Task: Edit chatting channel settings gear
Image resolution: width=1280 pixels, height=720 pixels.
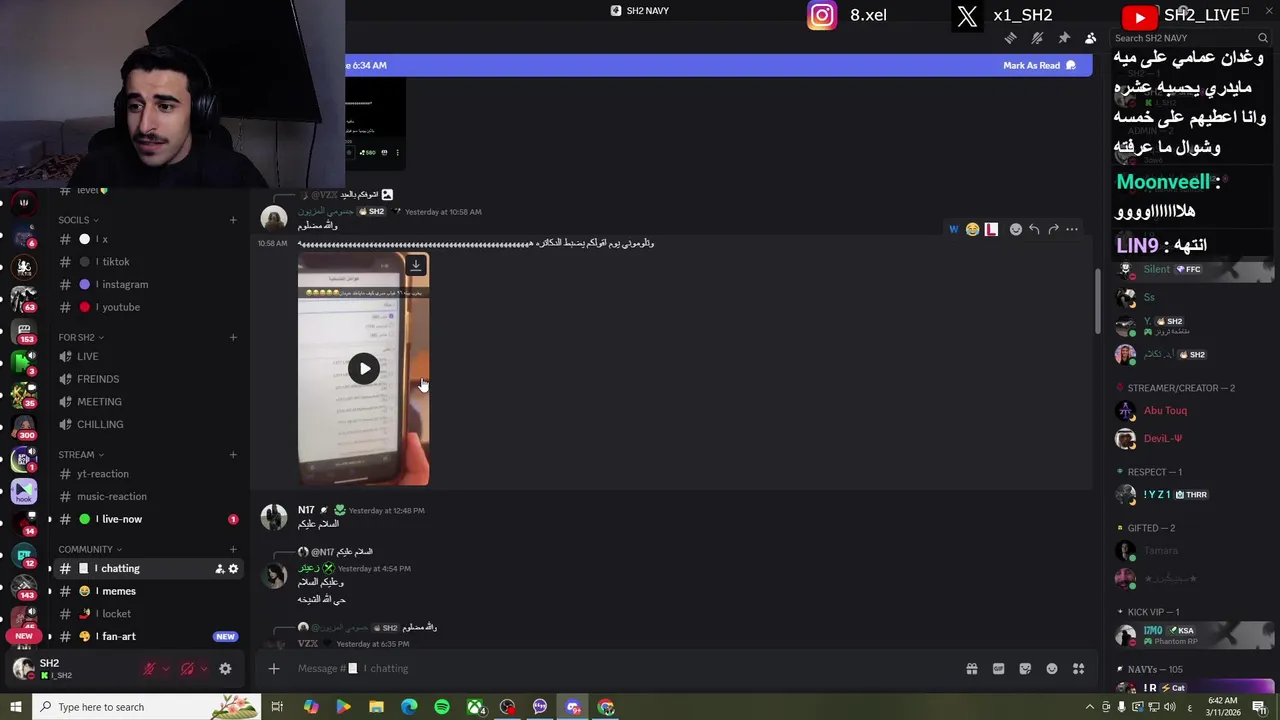Action: pos(233,569)
